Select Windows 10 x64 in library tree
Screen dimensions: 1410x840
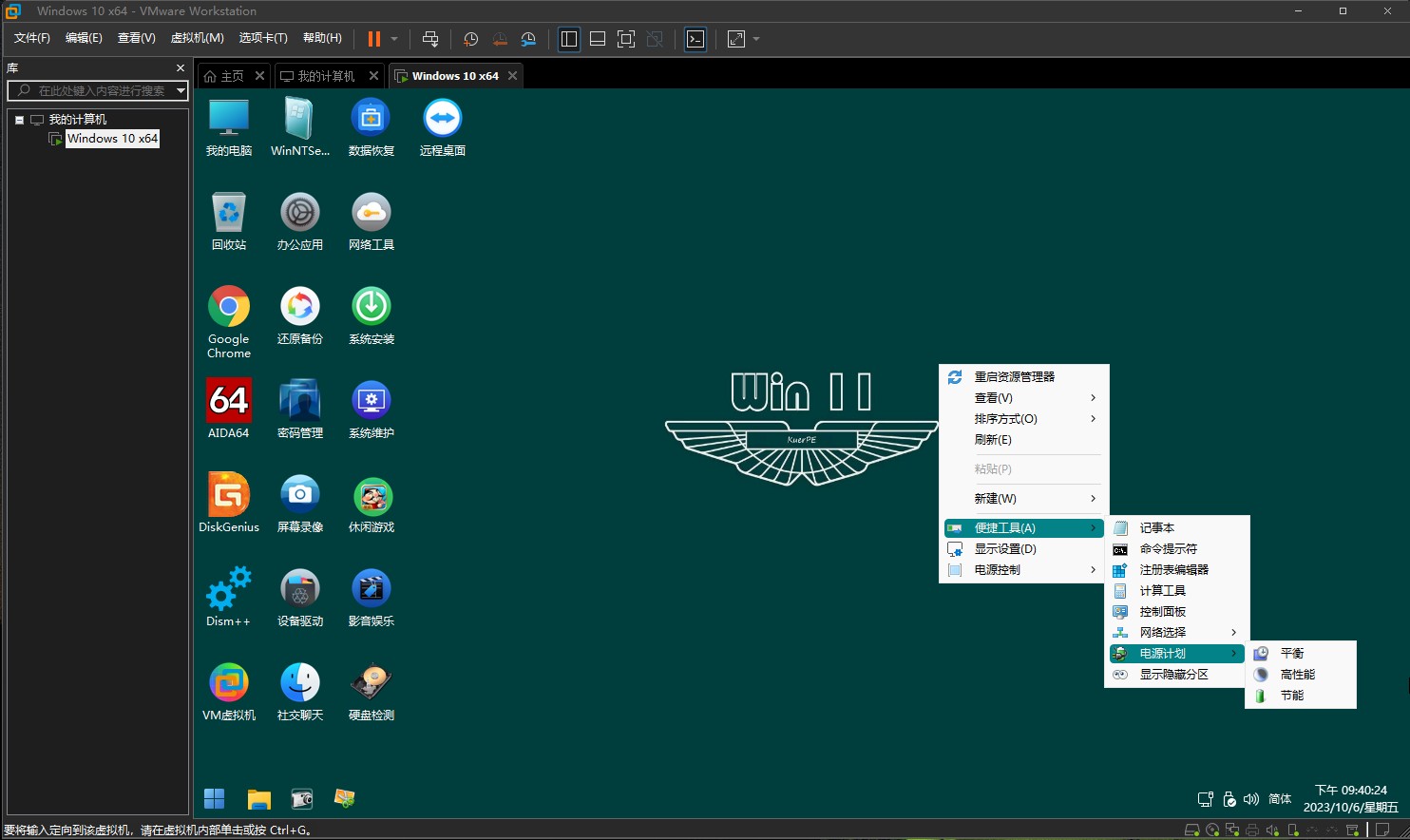(x=112, y=139)
